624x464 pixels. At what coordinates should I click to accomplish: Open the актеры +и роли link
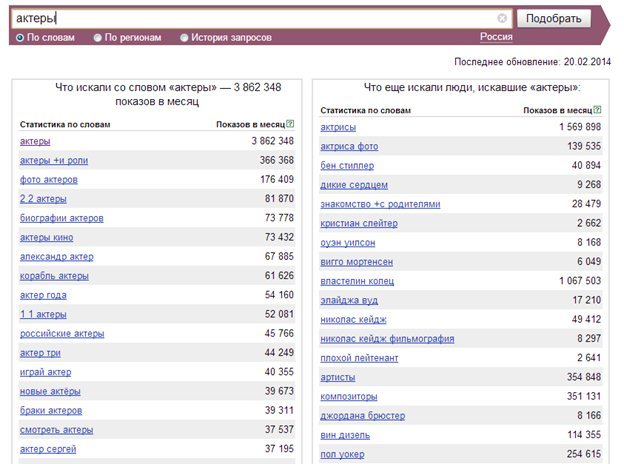click(x=54, y=160)
